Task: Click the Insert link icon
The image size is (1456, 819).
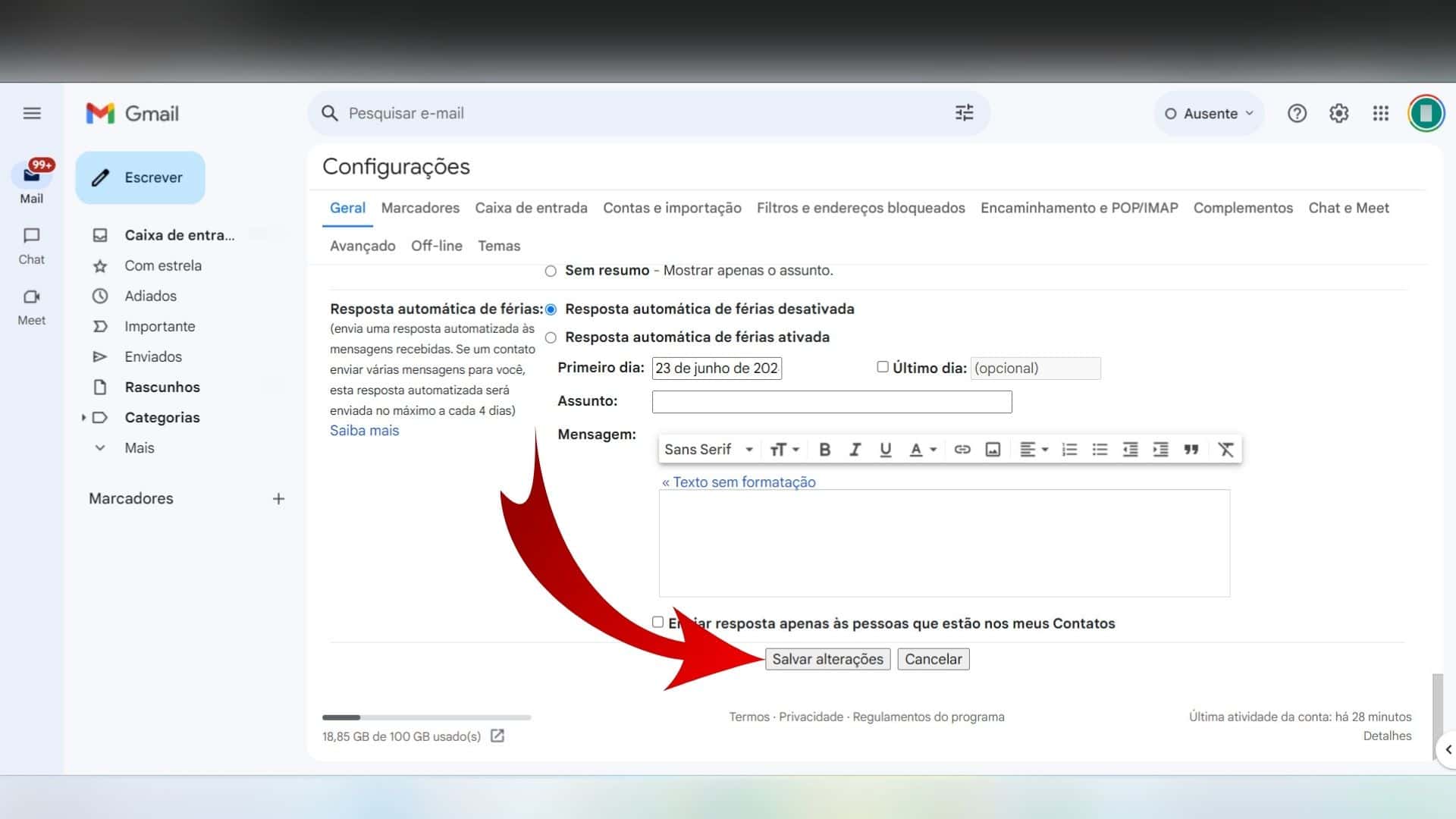Action: click(961, 449)
